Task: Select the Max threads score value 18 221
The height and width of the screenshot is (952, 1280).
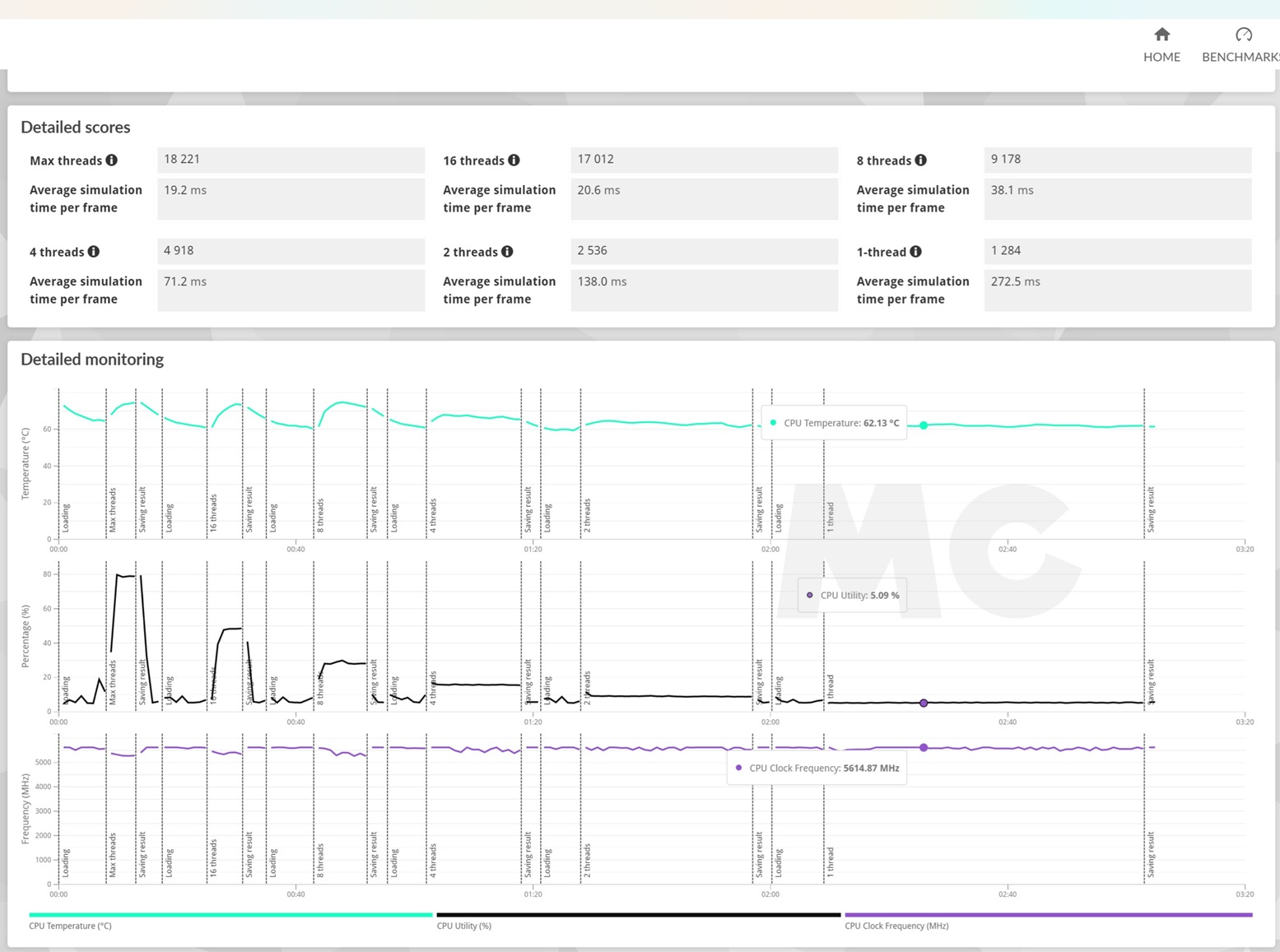Action: [291, 160]
